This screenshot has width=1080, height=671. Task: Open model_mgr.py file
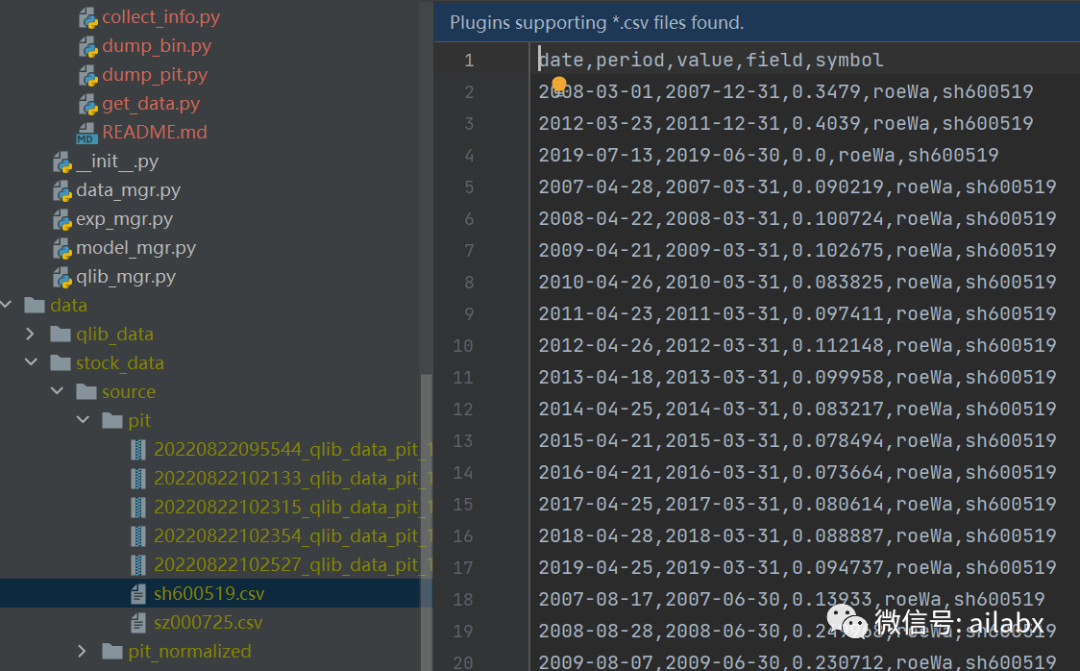136,248
